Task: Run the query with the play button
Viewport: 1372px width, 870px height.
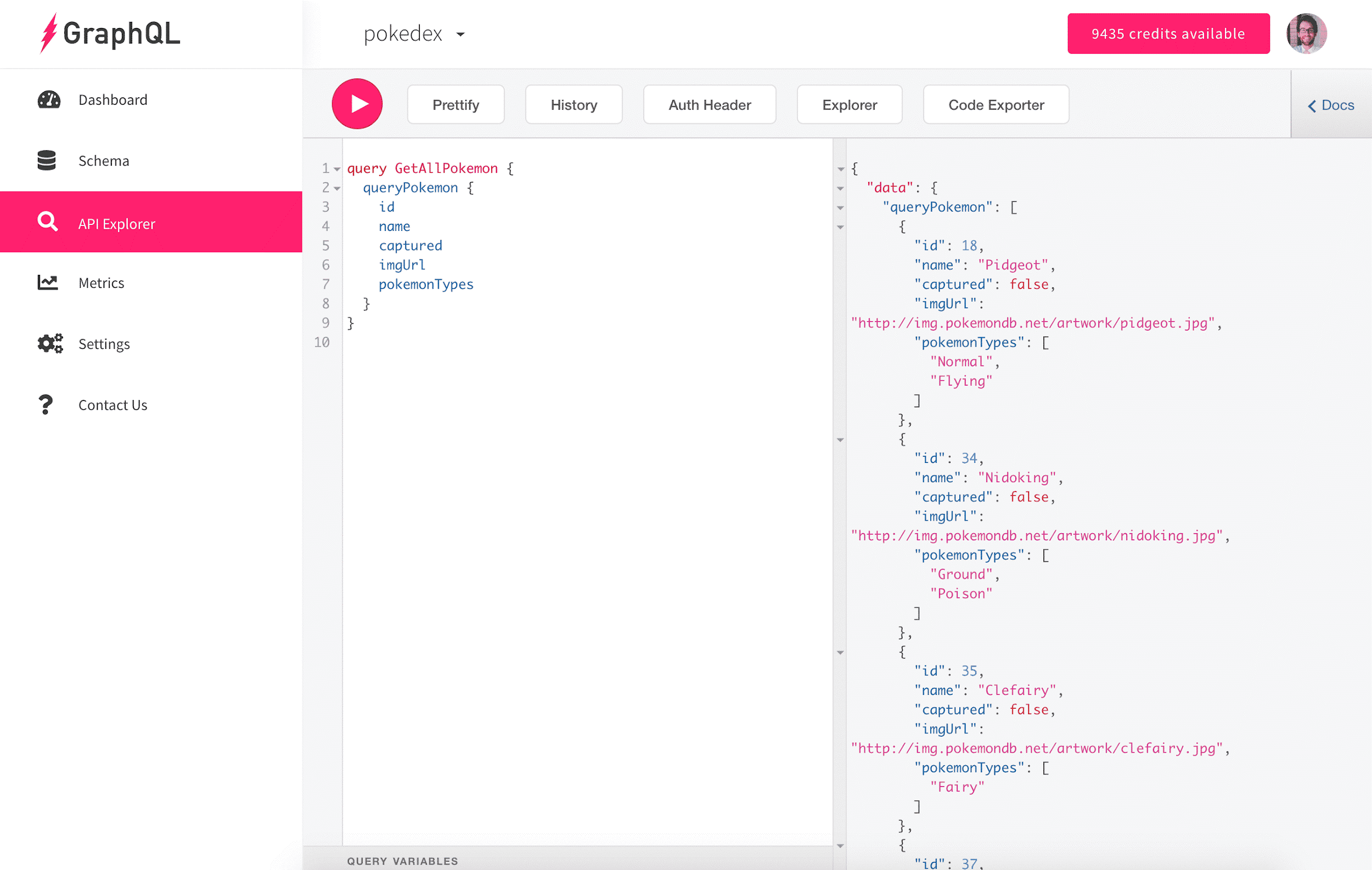Action: click(357, 104)
